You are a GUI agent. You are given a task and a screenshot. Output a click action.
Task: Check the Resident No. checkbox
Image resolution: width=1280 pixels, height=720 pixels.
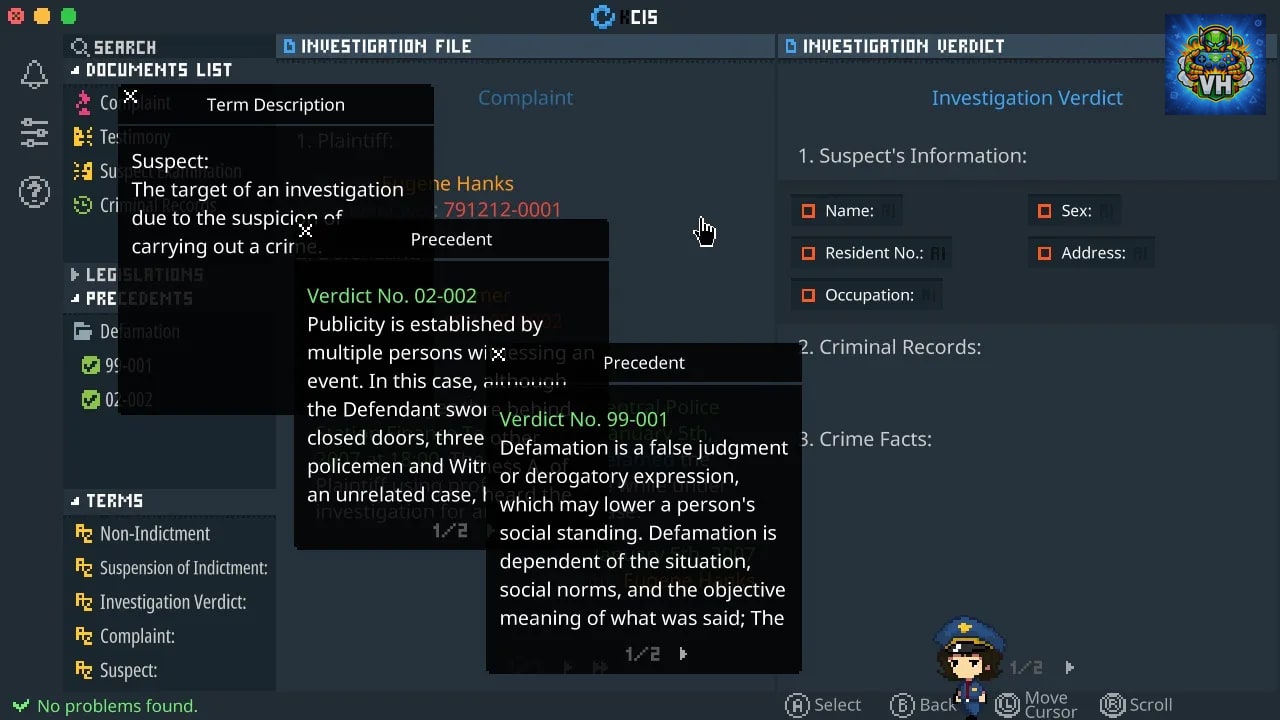point(808,253)
